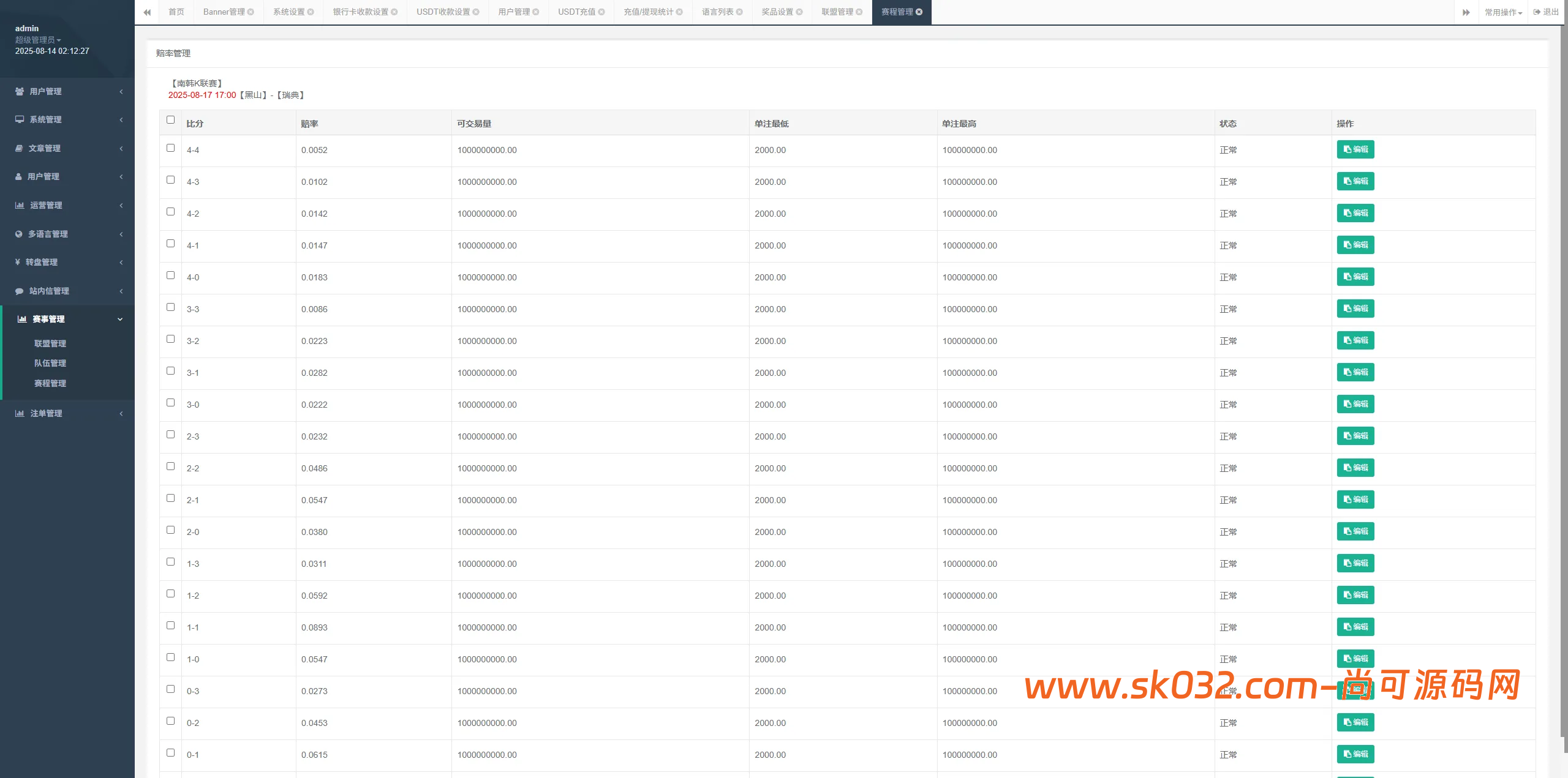This screenshot has height=778, width=1568.
Task: Click the 系统管理 monitor icon in sidebar
Action: (x=20, y=119)
